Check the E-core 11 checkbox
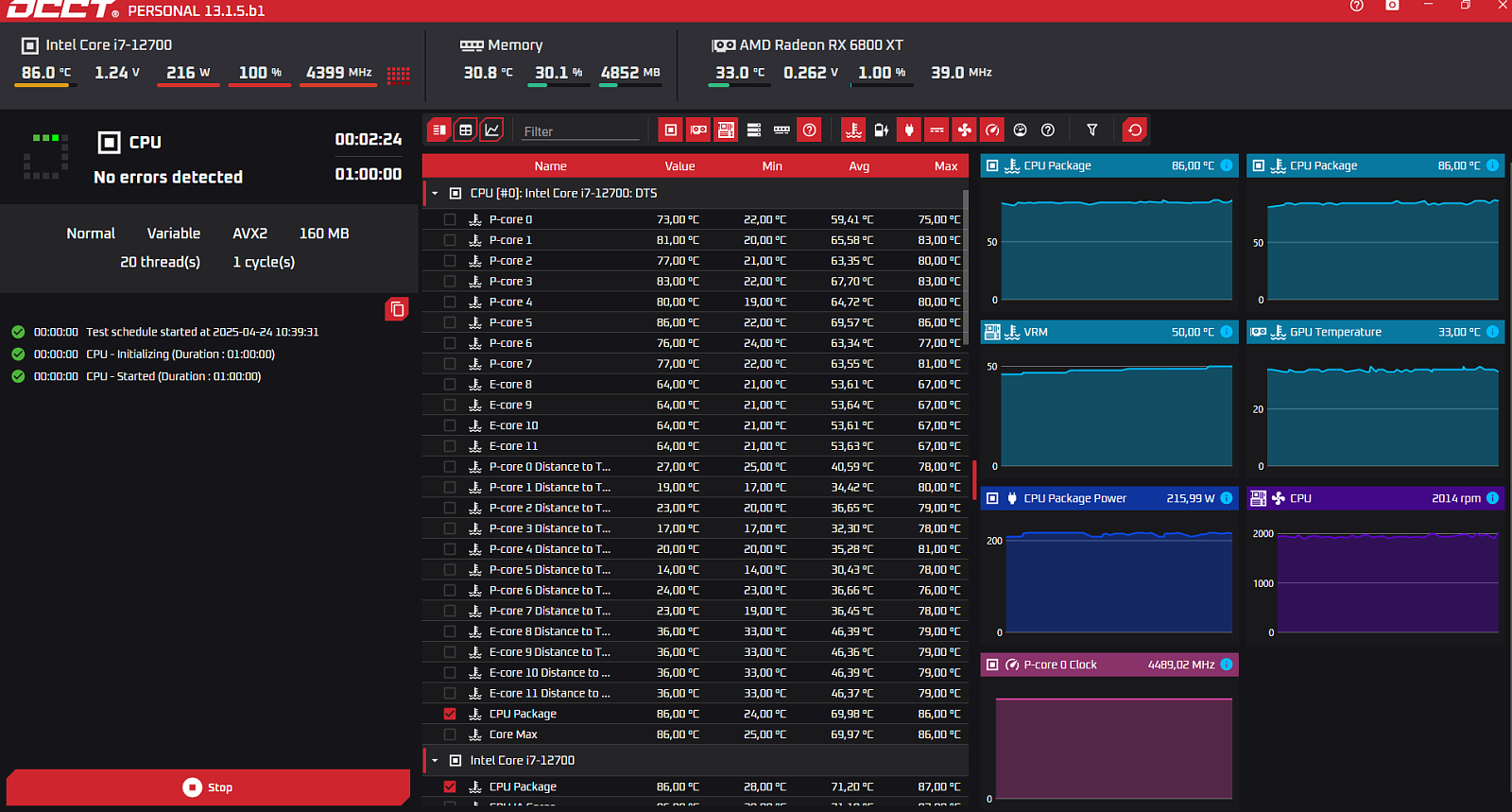 [x=450, y=446]
